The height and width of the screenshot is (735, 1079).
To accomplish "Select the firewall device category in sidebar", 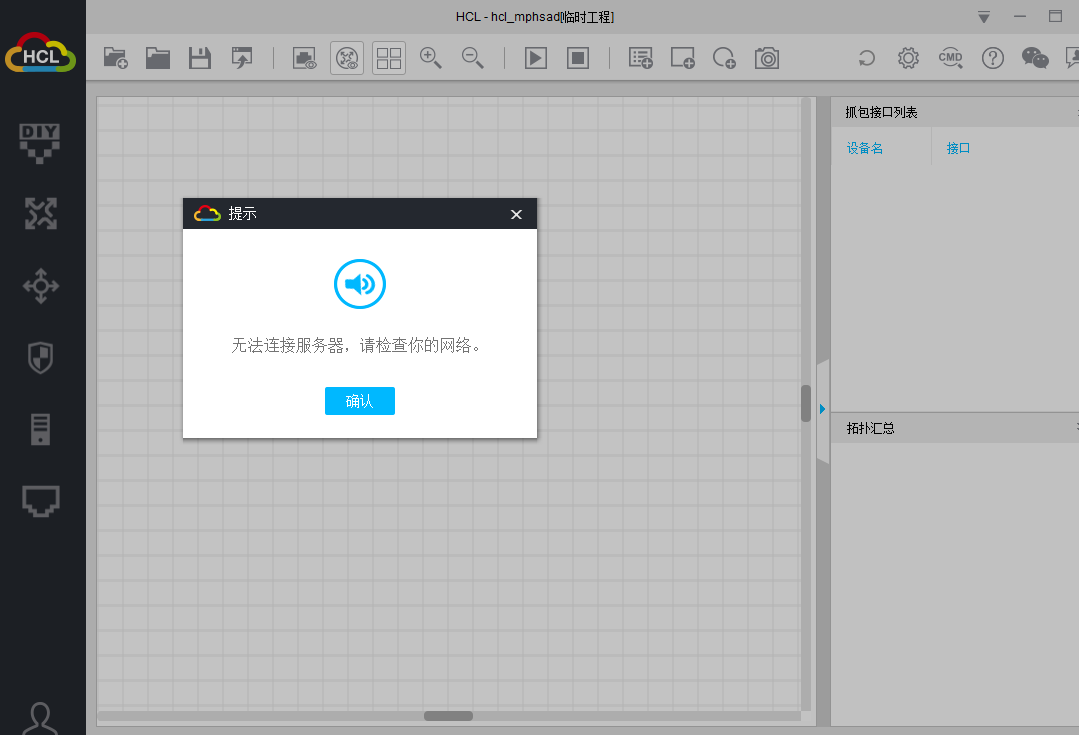I will click(x=41, y=357).
